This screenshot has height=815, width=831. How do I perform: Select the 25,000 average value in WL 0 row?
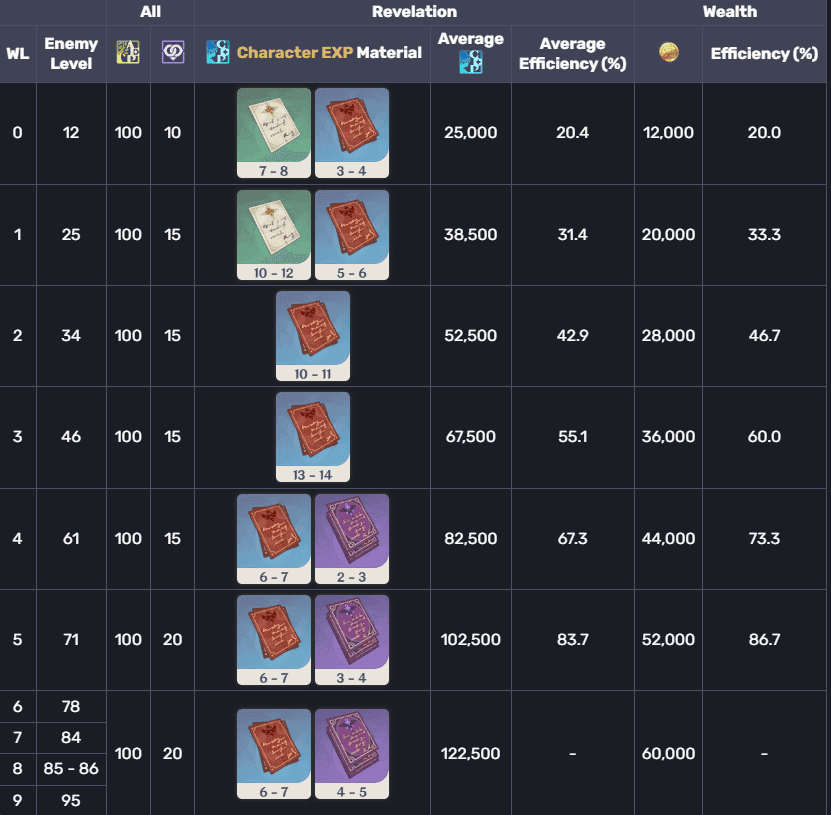470,132
